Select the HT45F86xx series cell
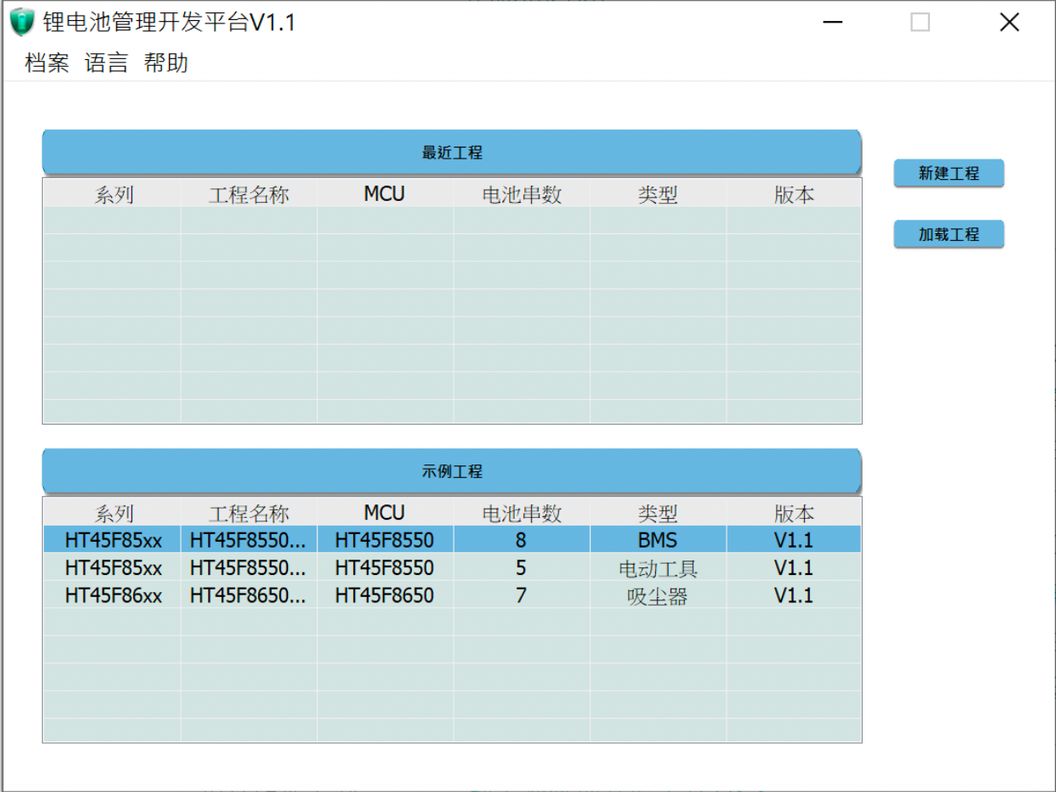This screenshot has height=792, width=1056. pyautogui.click(x=112, y=595)
